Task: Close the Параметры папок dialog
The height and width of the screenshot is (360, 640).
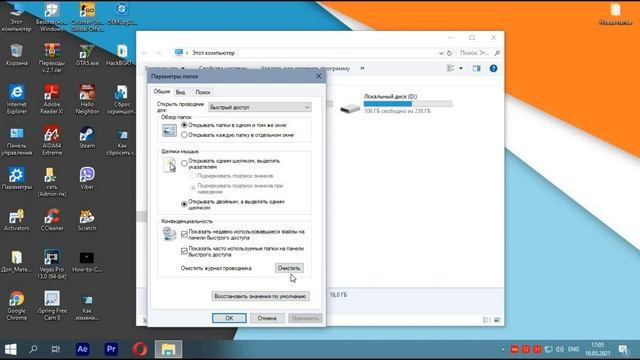Action: coord(319,76)
